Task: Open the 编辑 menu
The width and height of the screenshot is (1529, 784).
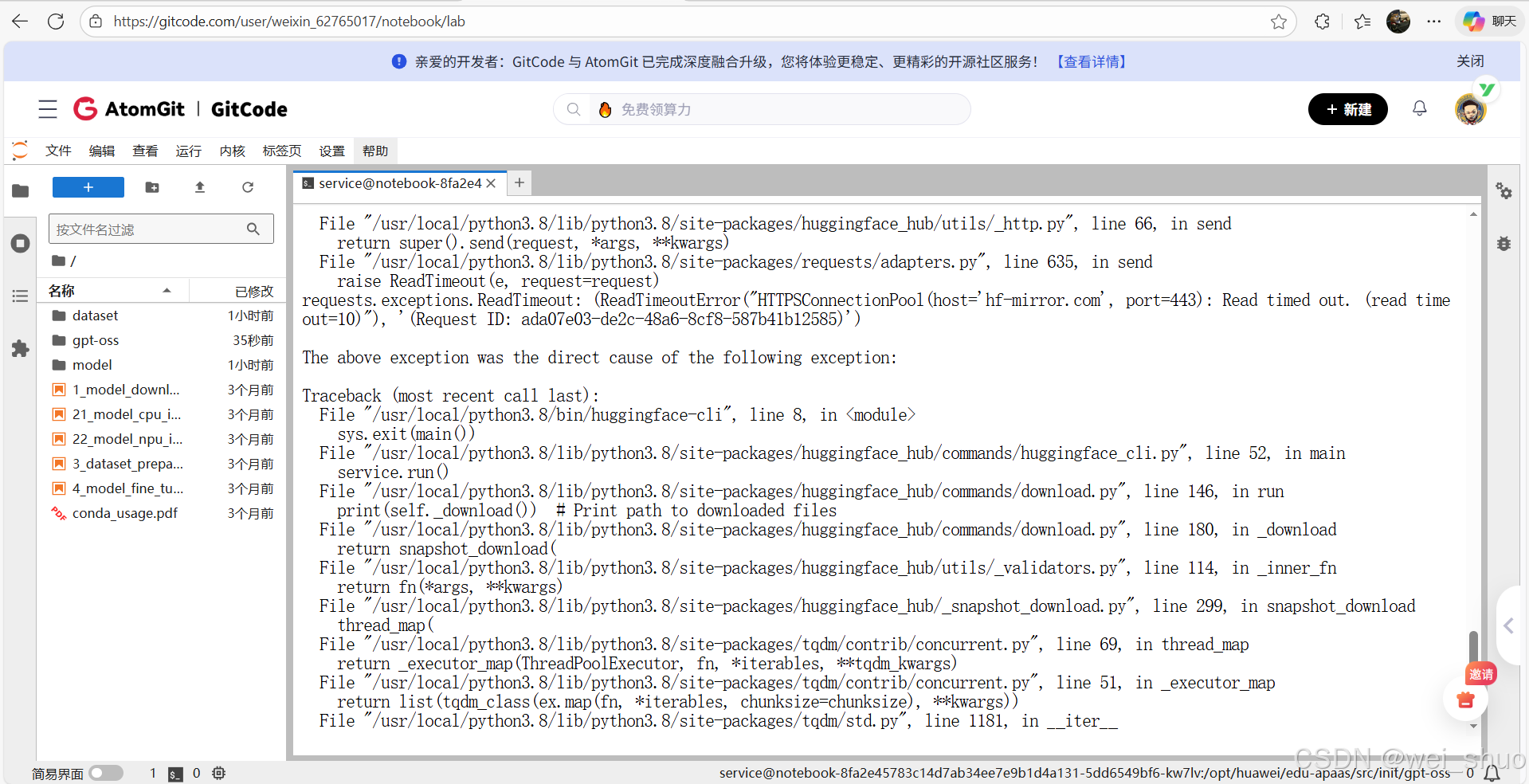Action: [x=102, y=151]
